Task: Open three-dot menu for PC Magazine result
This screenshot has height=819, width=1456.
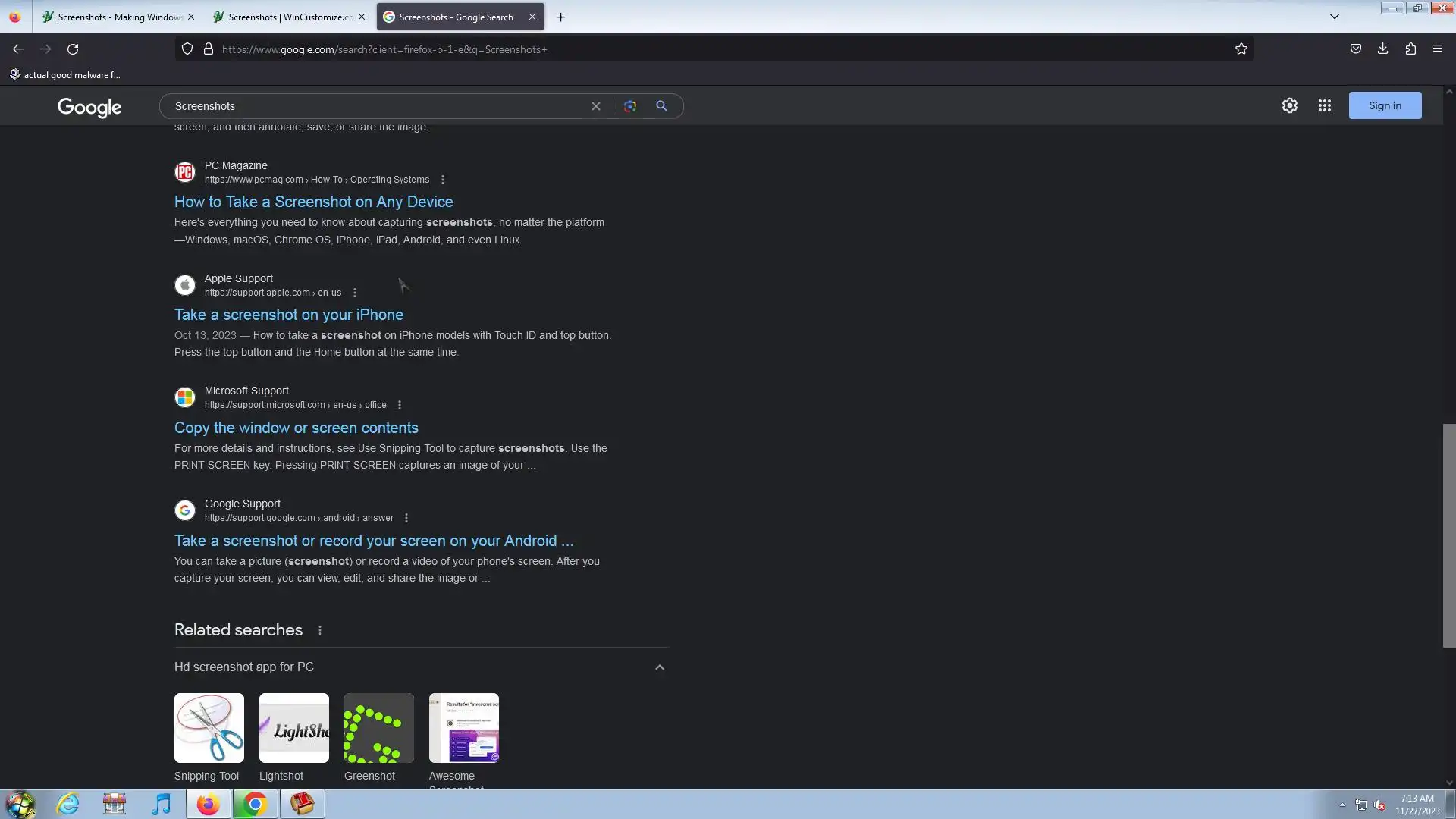Action: pos(443,180)
